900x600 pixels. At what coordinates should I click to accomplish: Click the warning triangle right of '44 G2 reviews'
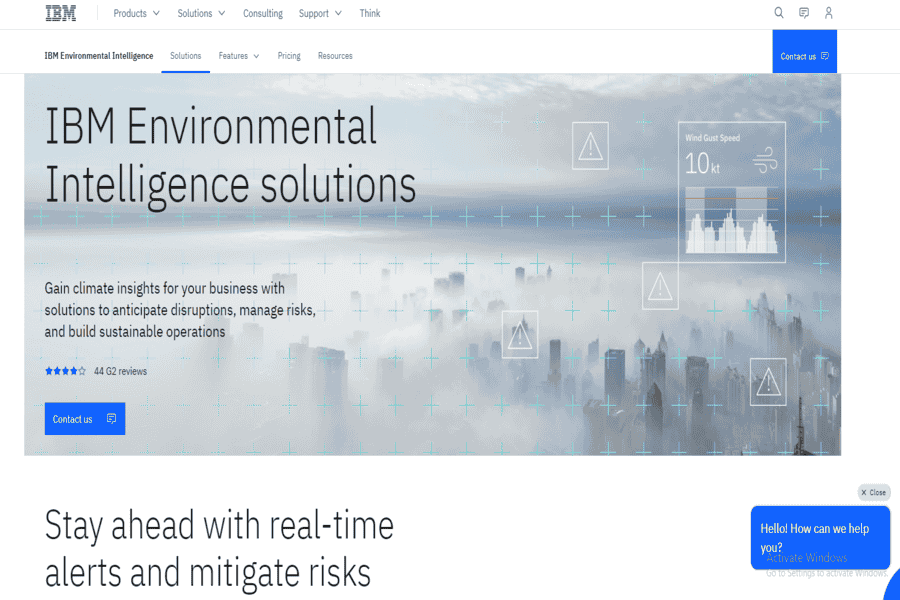point(520,334)
